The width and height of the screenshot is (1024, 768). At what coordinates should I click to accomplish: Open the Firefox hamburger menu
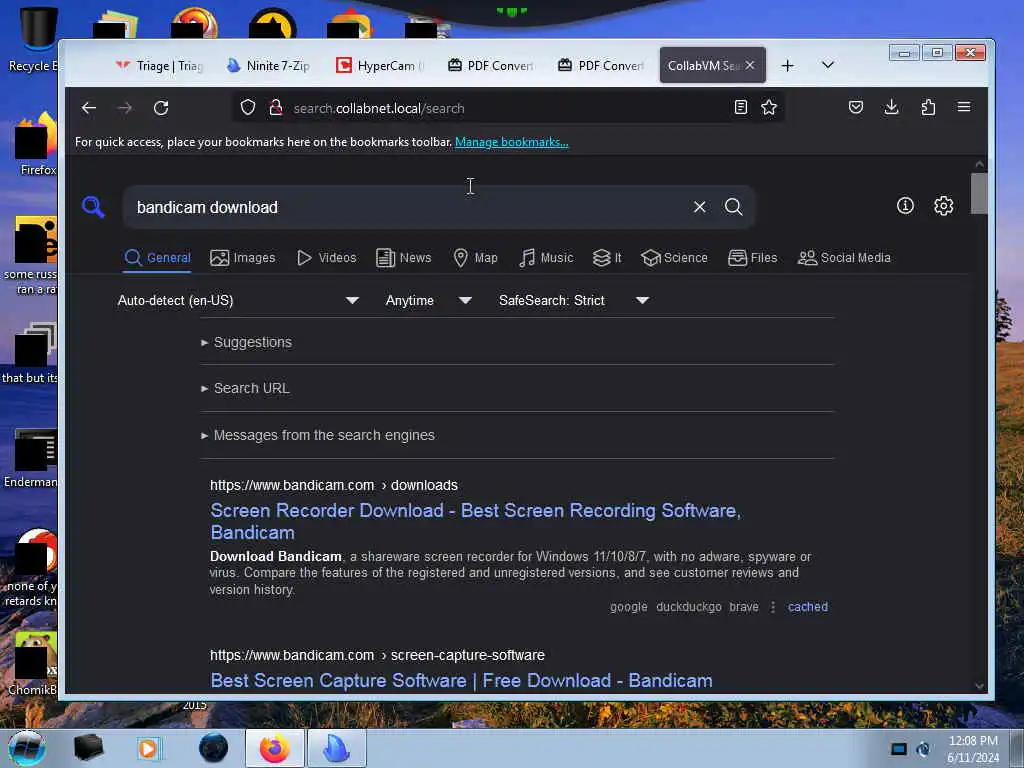[x=964, y=107]
